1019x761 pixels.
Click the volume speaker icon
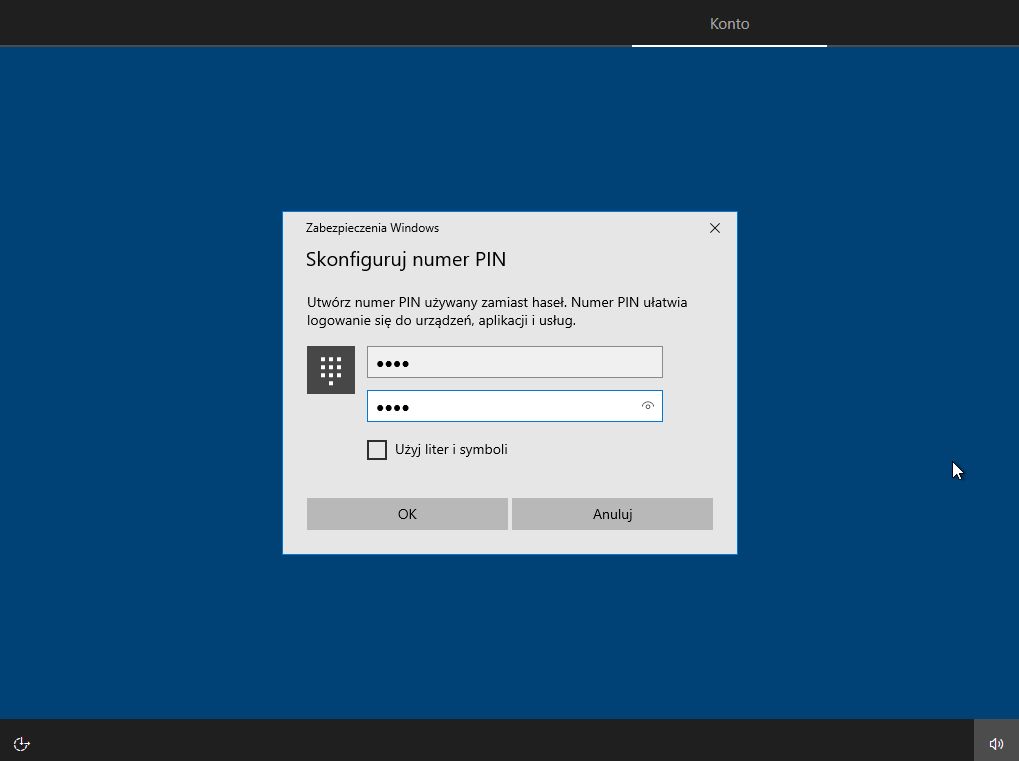(996, 743)
